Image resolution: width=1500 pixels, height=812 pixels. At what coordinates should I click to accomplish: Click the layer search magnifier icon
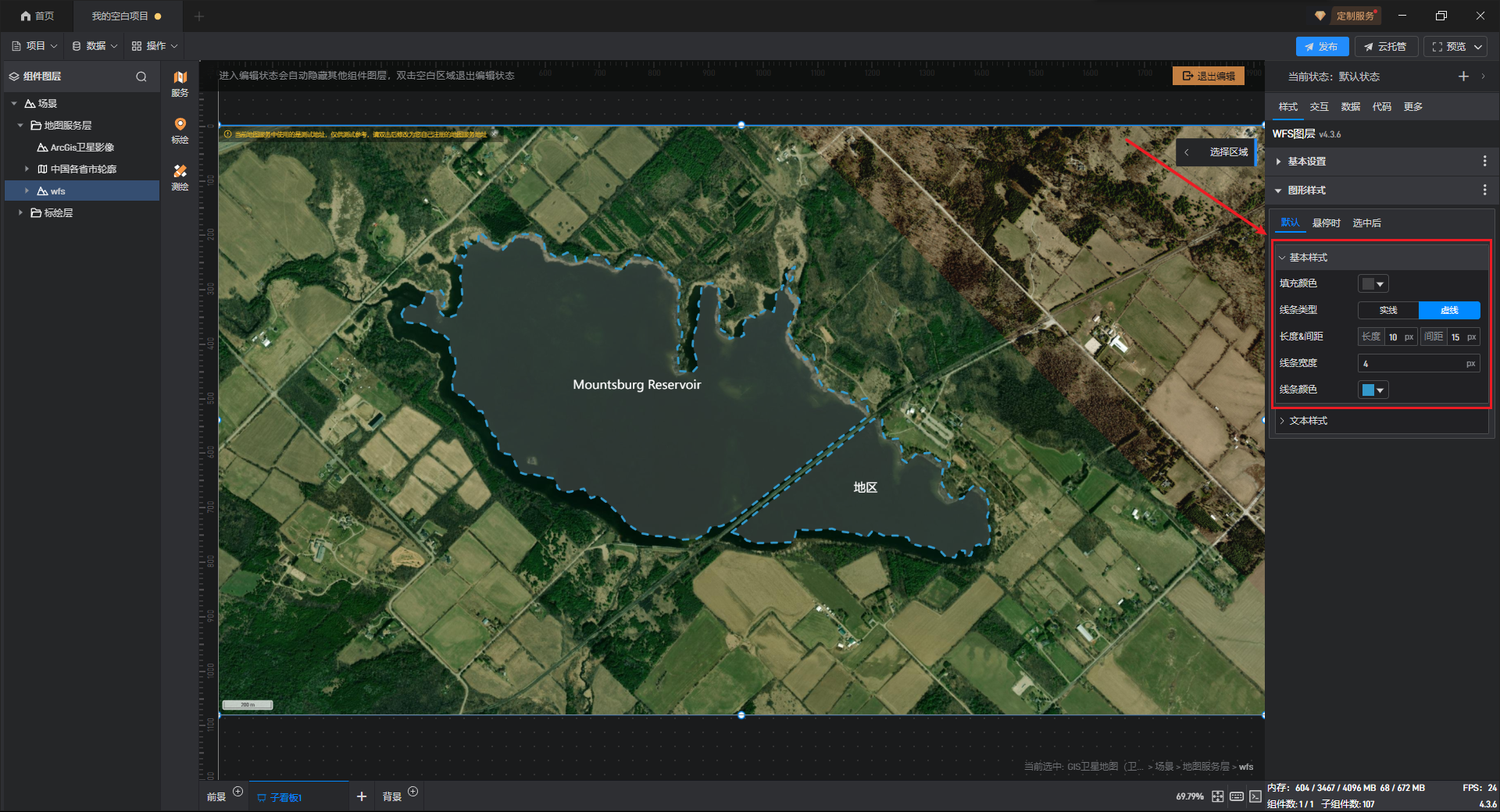(141, 77)
